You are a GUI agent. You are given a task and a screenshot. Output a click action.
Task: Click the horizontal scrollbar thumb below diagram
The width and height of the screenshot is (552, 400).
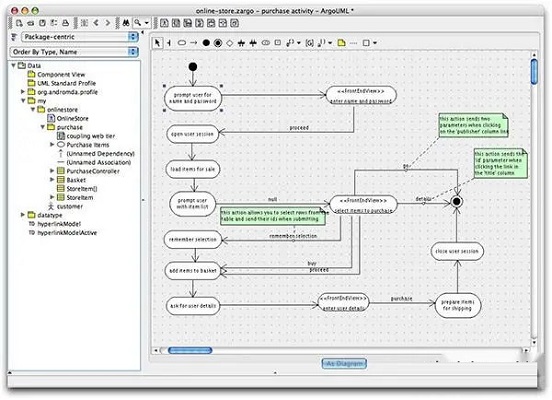tap(190, 350)
